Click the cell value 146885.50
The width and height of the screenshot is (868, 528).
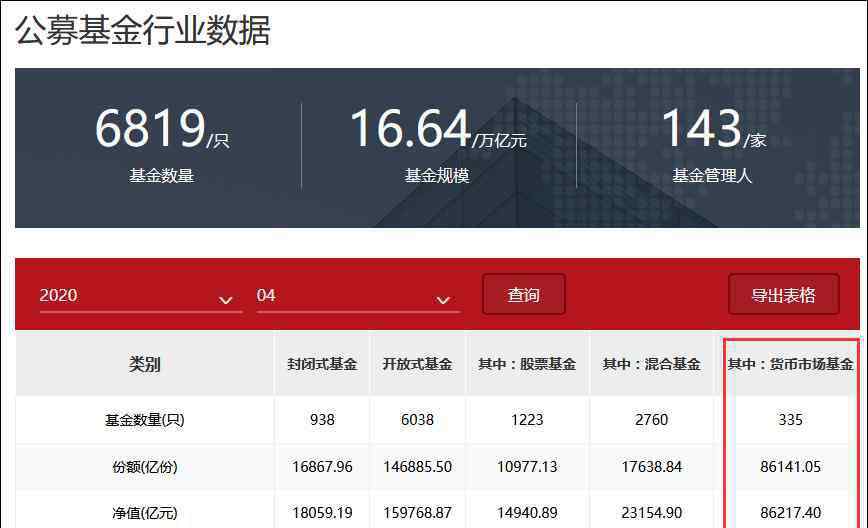click(x=417, y=467)
